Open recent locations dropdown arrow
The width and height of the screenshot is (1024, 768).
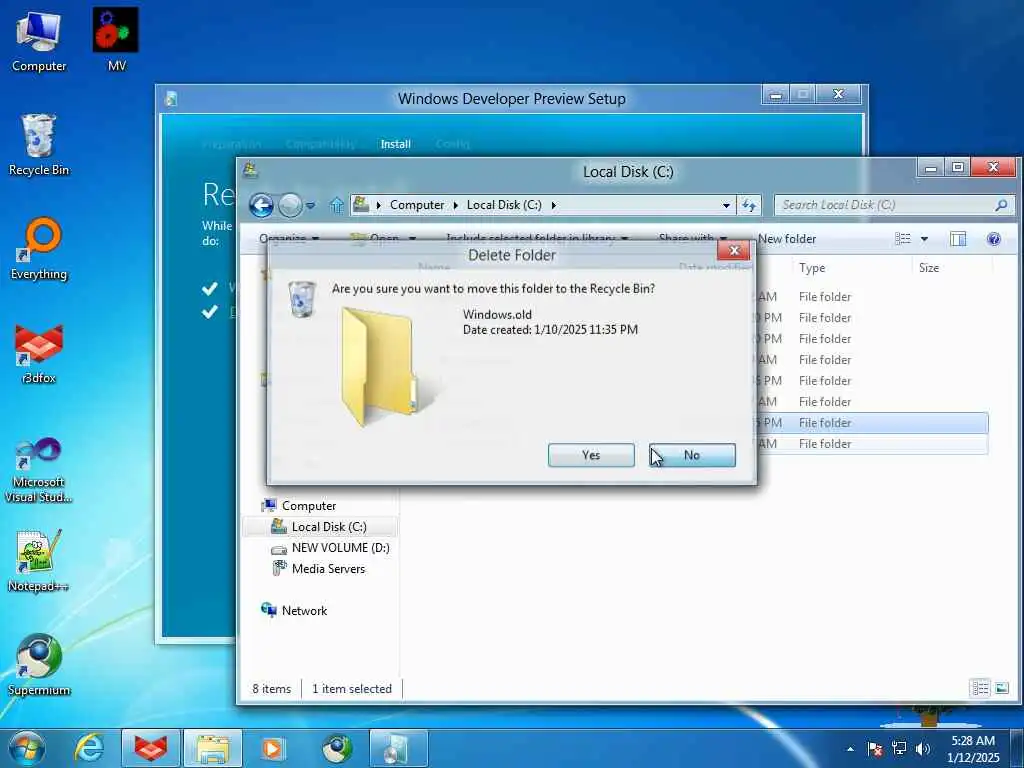[x=311, y=206]
